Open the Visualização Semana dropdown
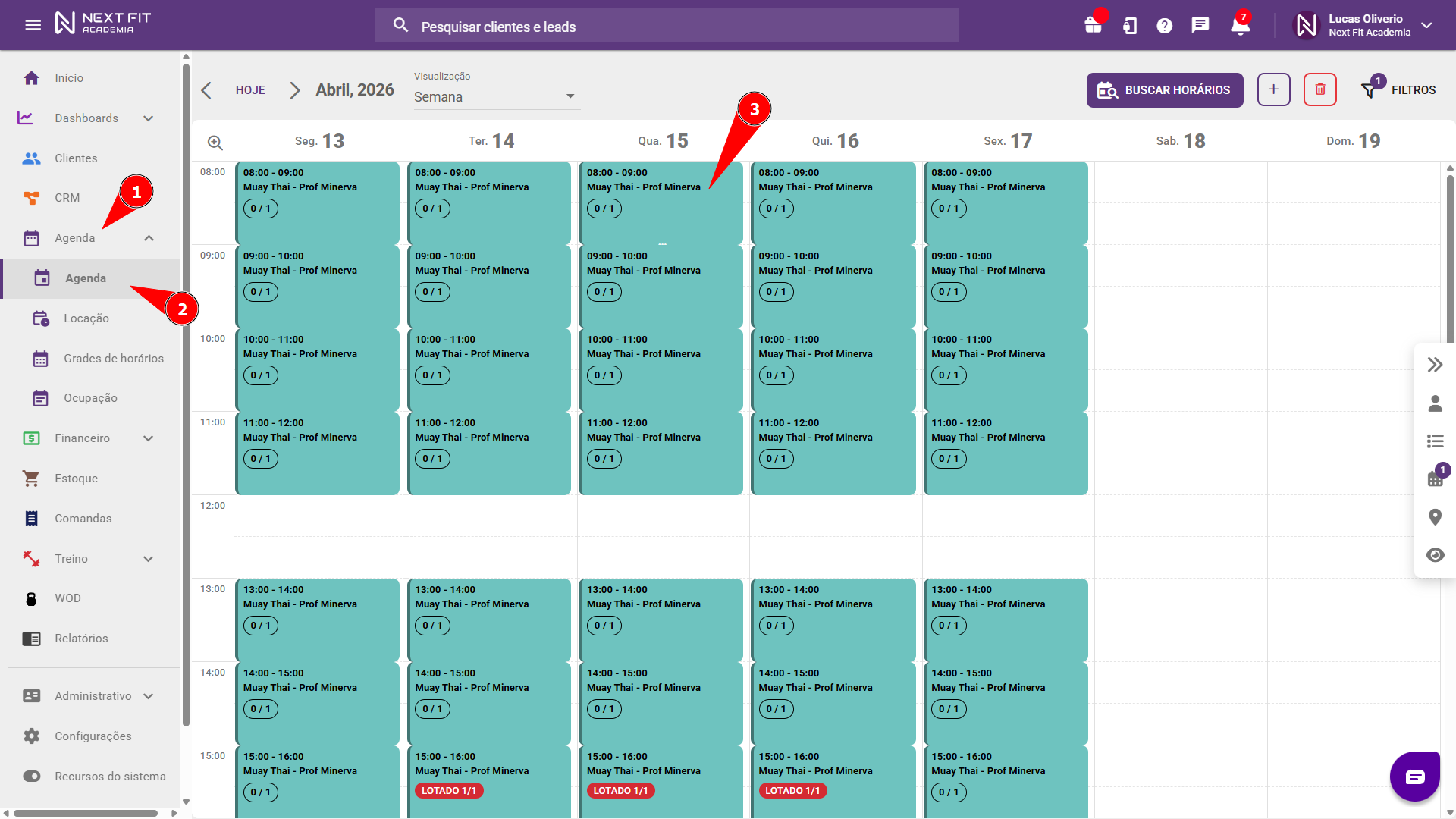 point(496,96)
